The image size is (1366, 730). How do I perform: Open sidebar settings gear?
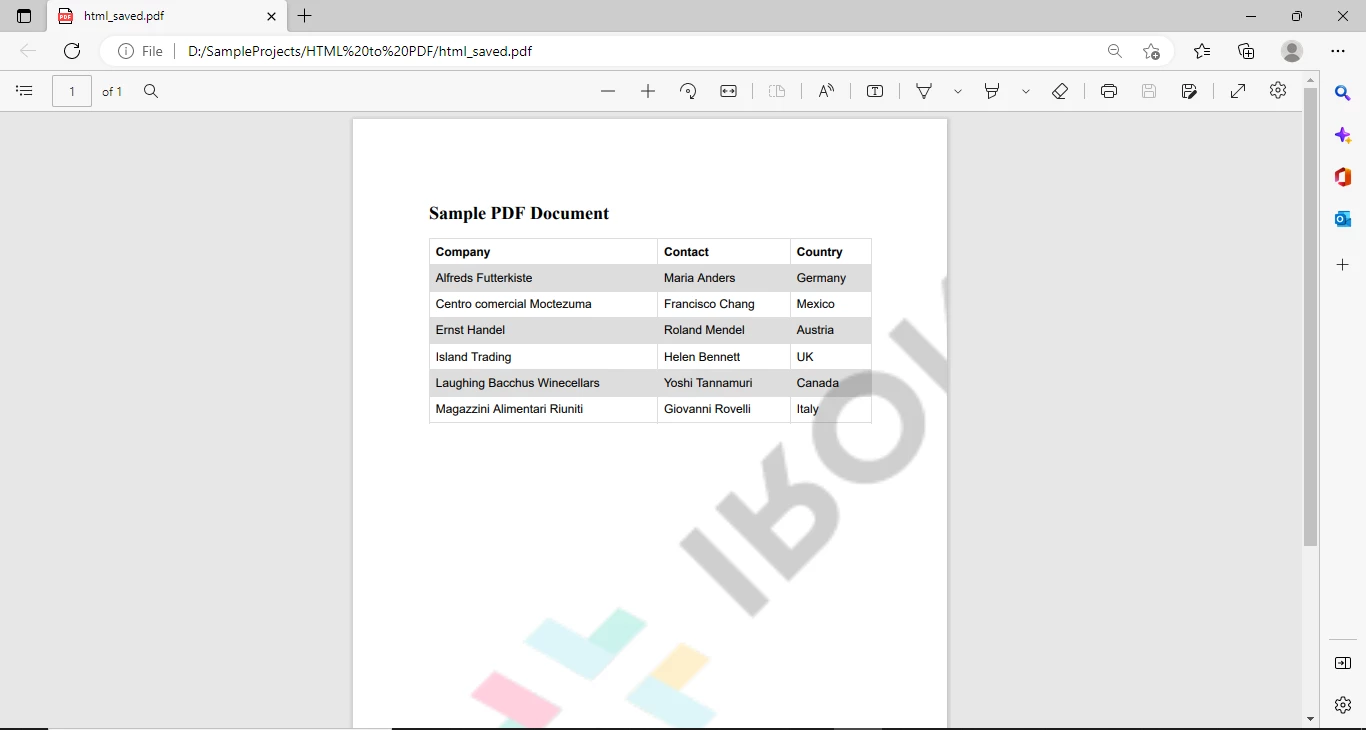[1343, 705]
